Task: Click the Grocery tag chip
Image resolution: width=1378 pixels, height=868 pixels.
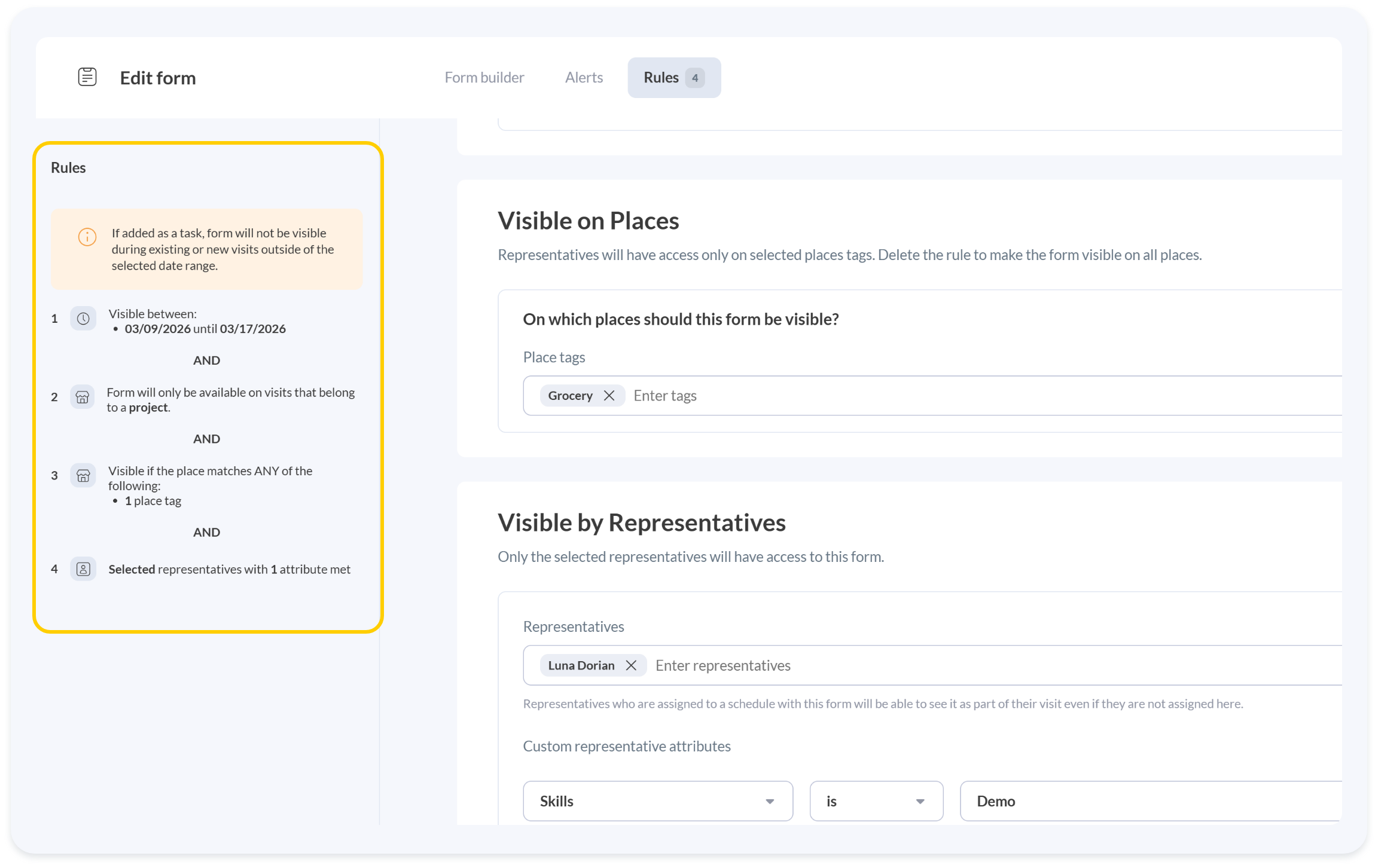Action: (570, 396)
